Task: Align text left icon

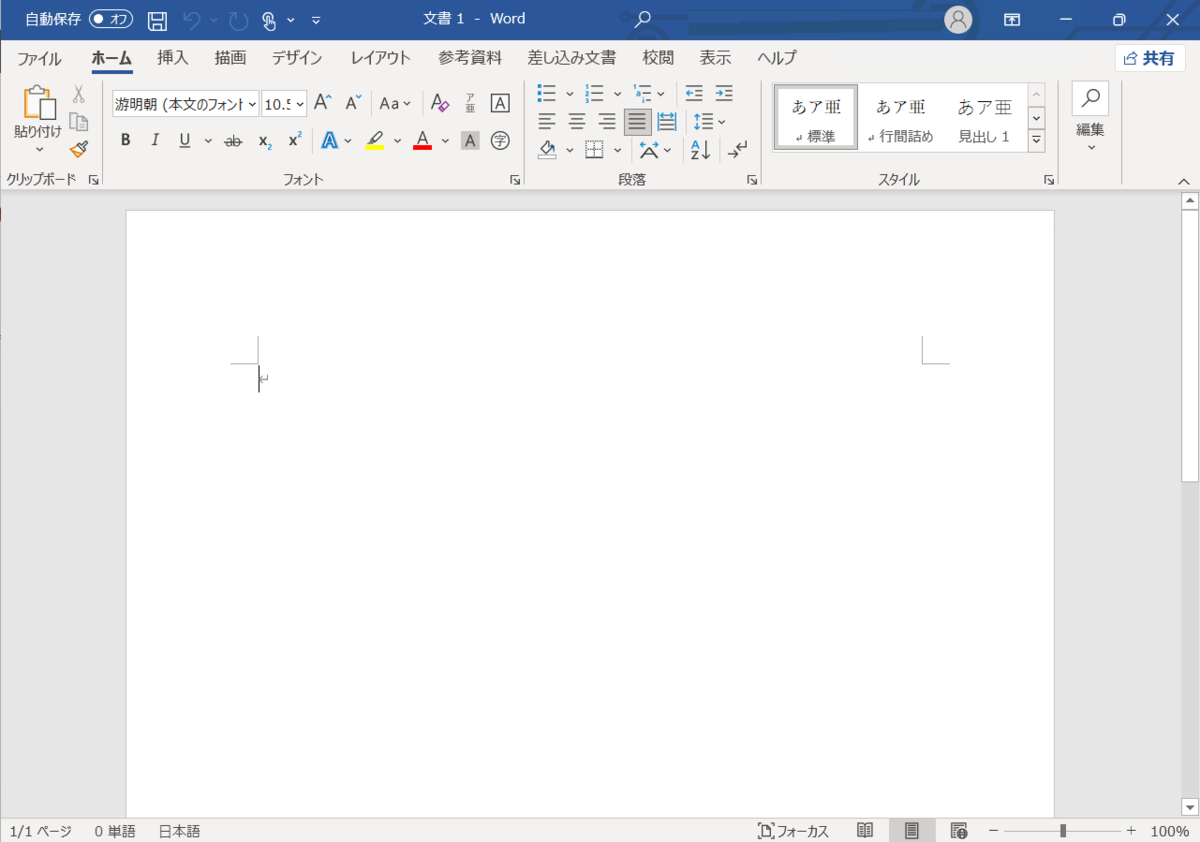Action: pos(547,122)
